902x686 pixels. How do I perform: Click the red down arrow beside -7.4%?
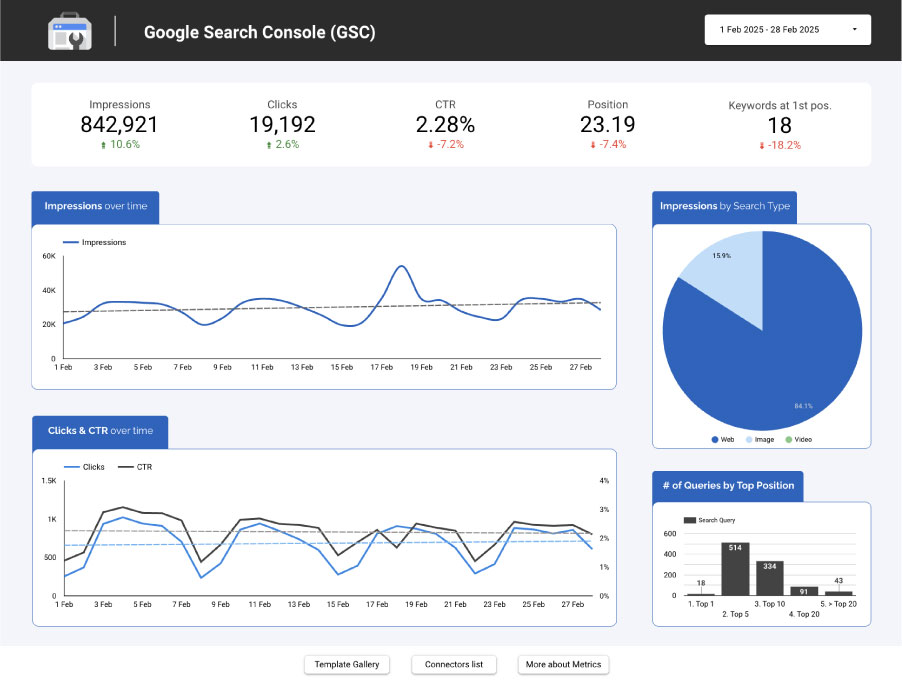[x=593, y=145]
